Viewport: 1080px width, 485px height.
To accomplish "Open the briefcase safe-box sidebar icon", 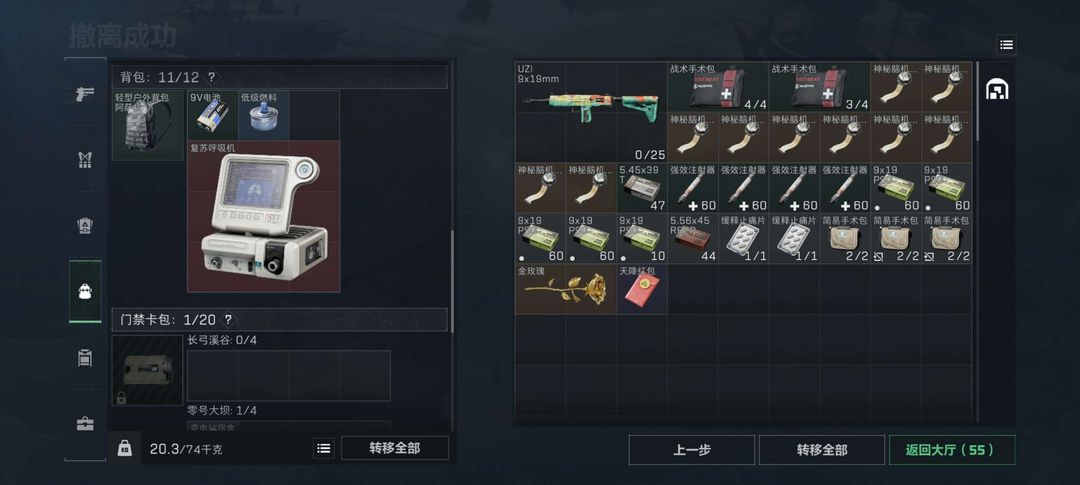I will (x=85, y=424).
